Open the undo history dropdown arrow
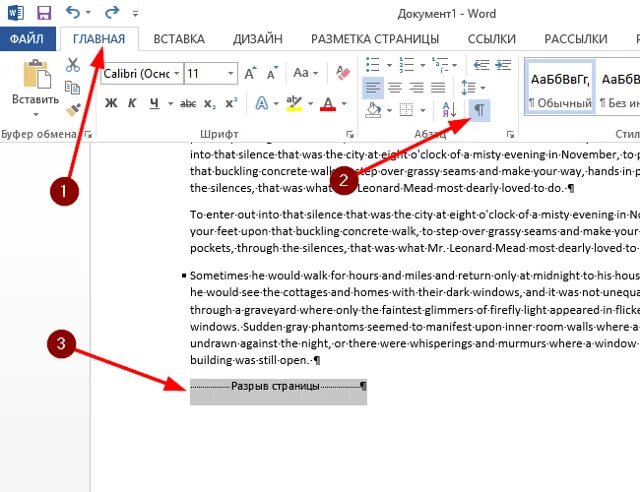 coord(88,13)
